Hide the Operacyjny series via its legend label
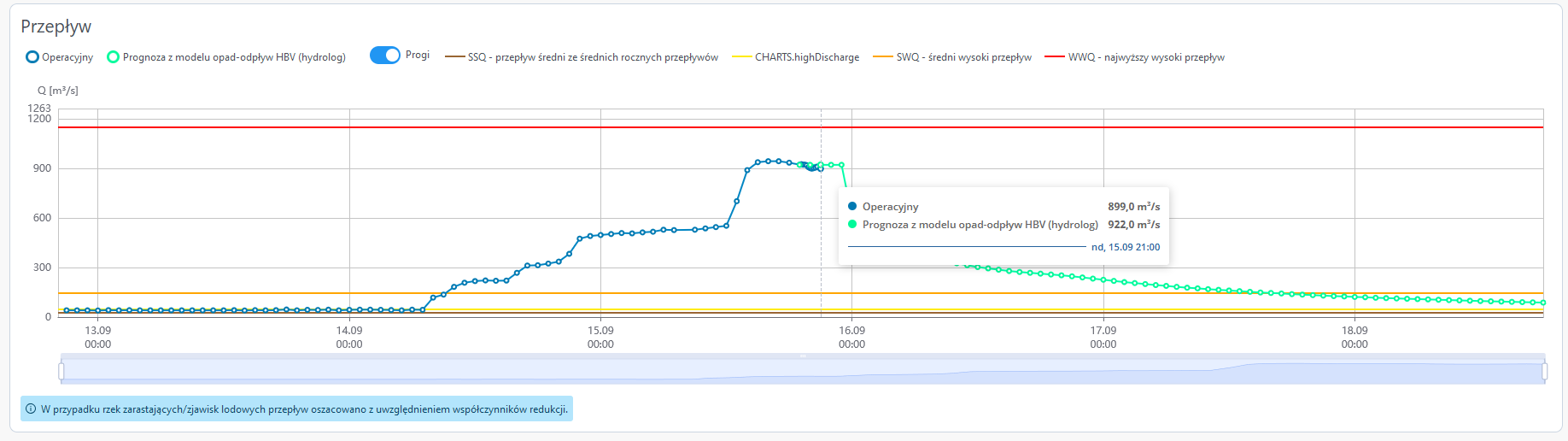Viewport: 1568px width, 441px height. coord(67,57)
